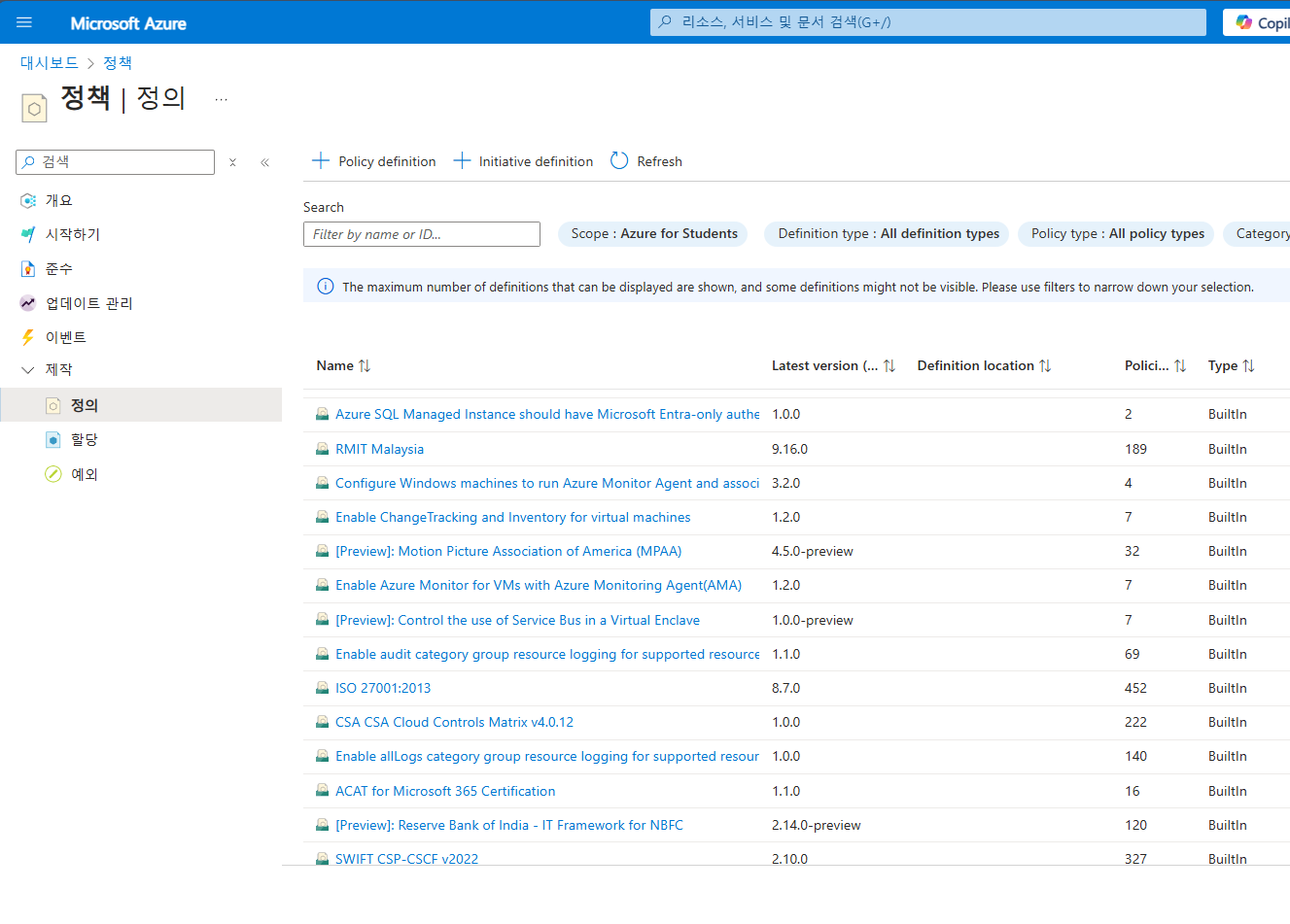Open the Definition type filter

(x=888, y=233)
